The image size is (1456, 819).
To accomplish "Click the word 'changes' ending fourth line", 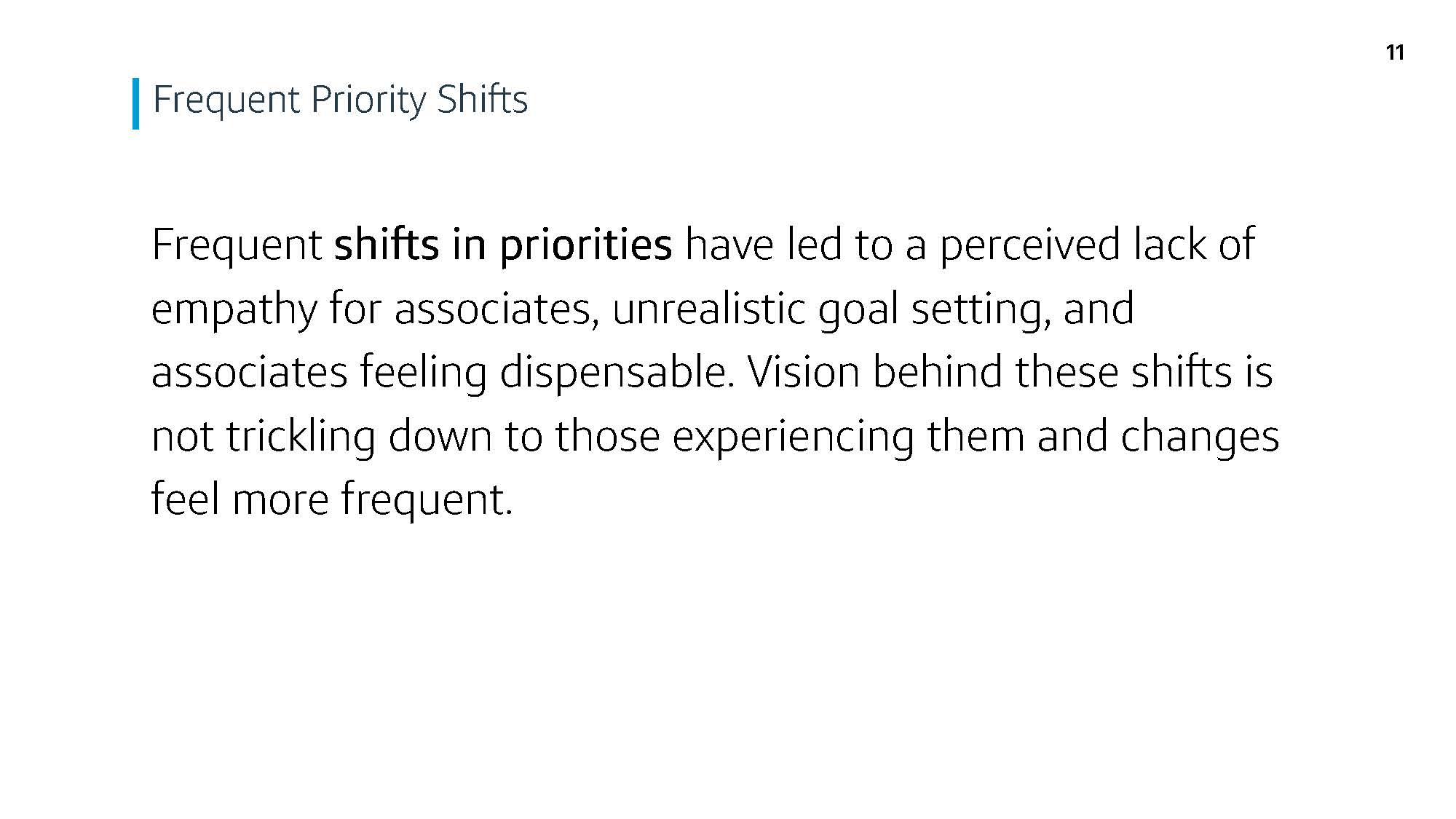I will click(1200, 437).
